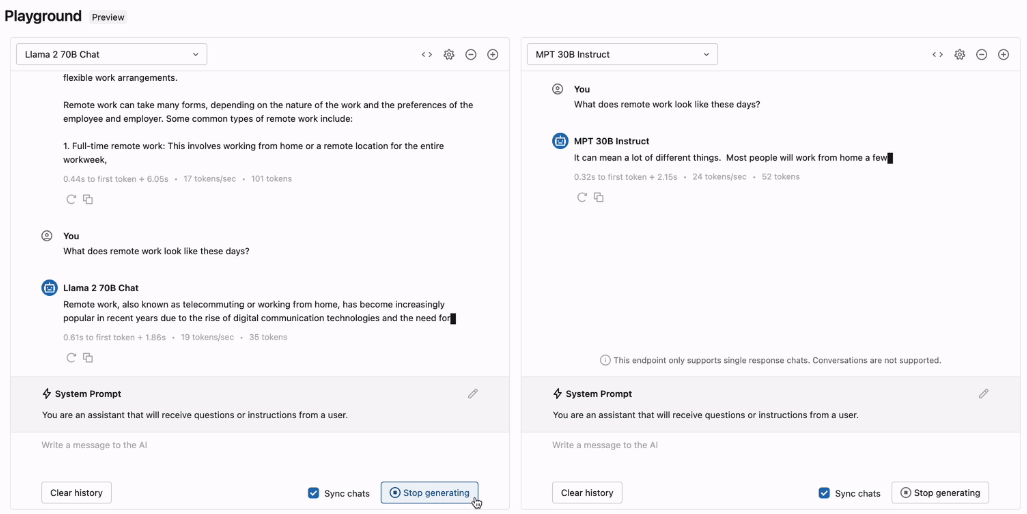Regenerate the latest Llama 2 response
Screen dimensions: 1027x514
71,358
